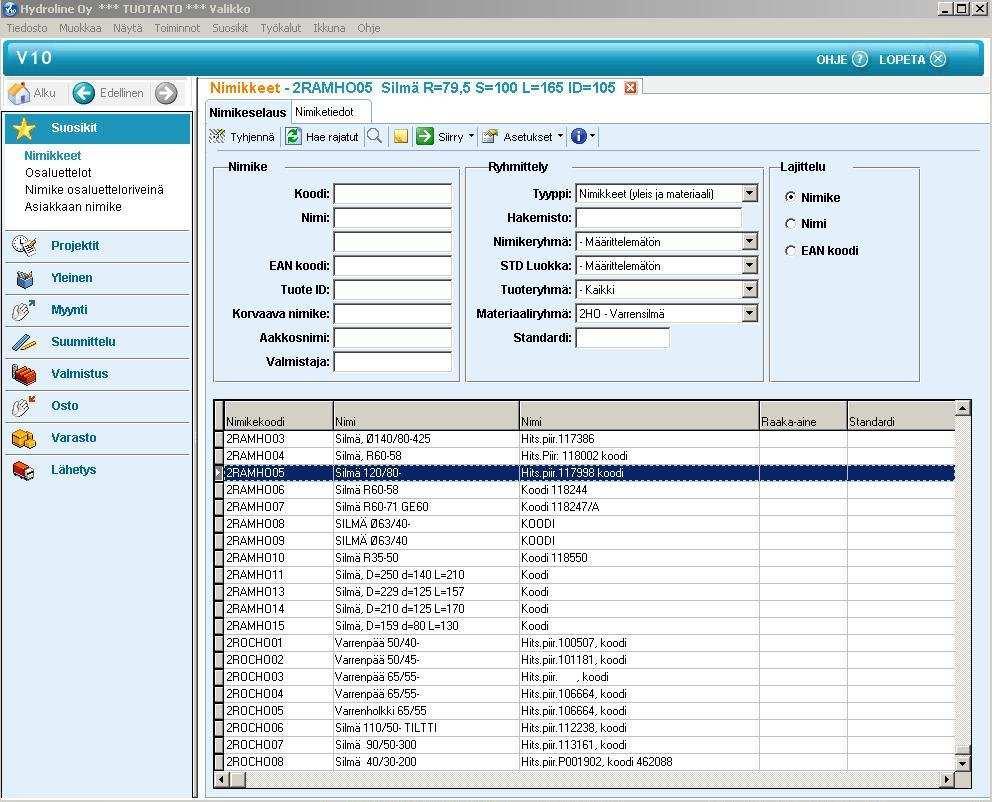This screenshot has height=802, width=992.
Task: Open the Osaluettelot link
Action: pyautogui.click(x=58, y=173)
